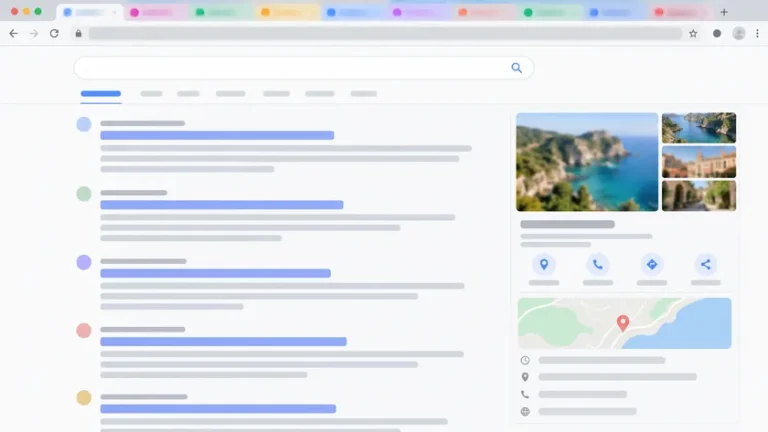Click the address pin icon in details

click(525, 377)
